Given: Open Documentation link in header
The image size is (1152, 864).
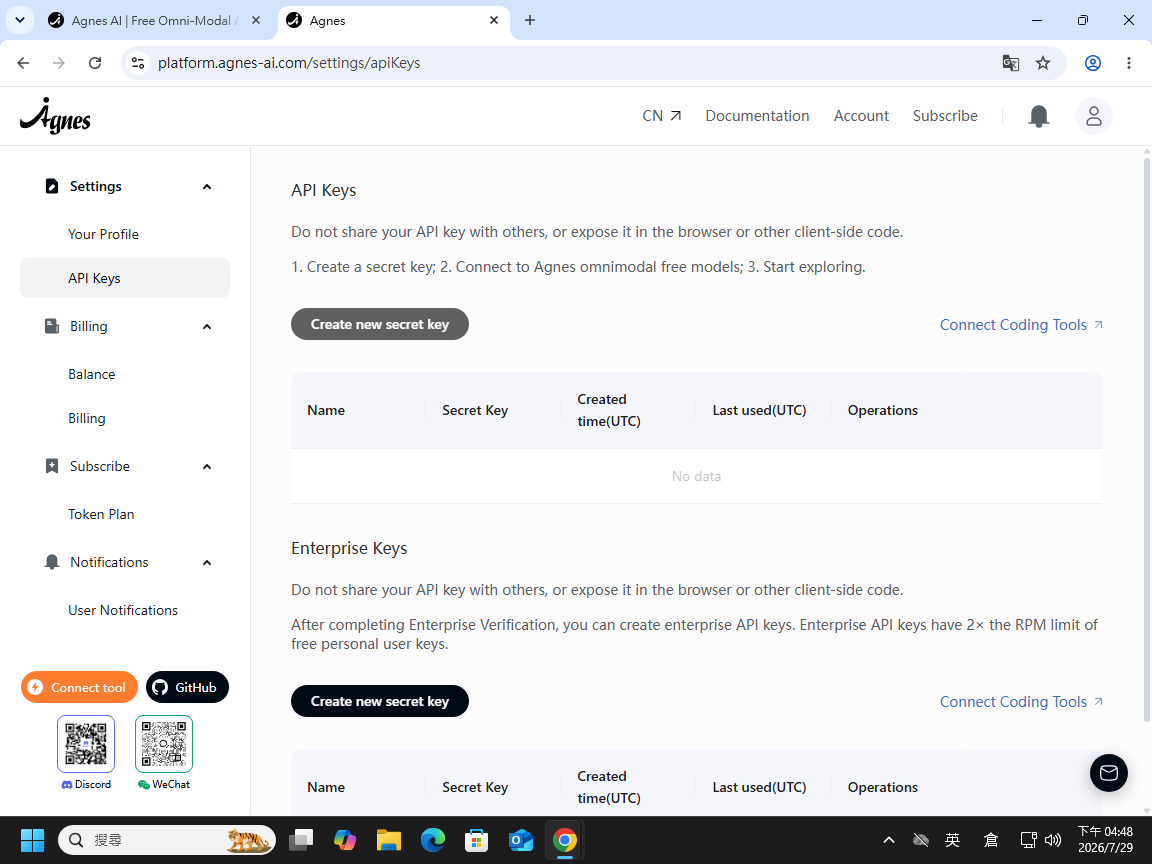Looking at the screenshot, I should [x=757, y=116].
